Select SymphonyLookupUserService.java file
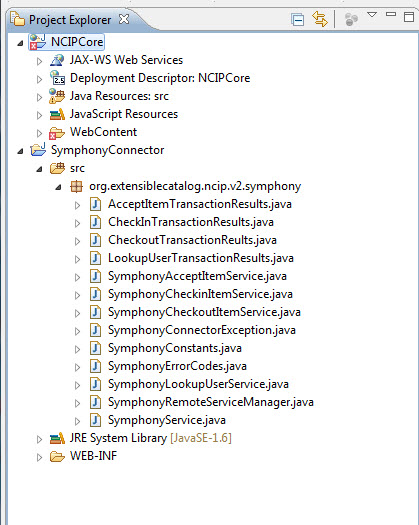The image size is (419, 525). pos(198,384)
